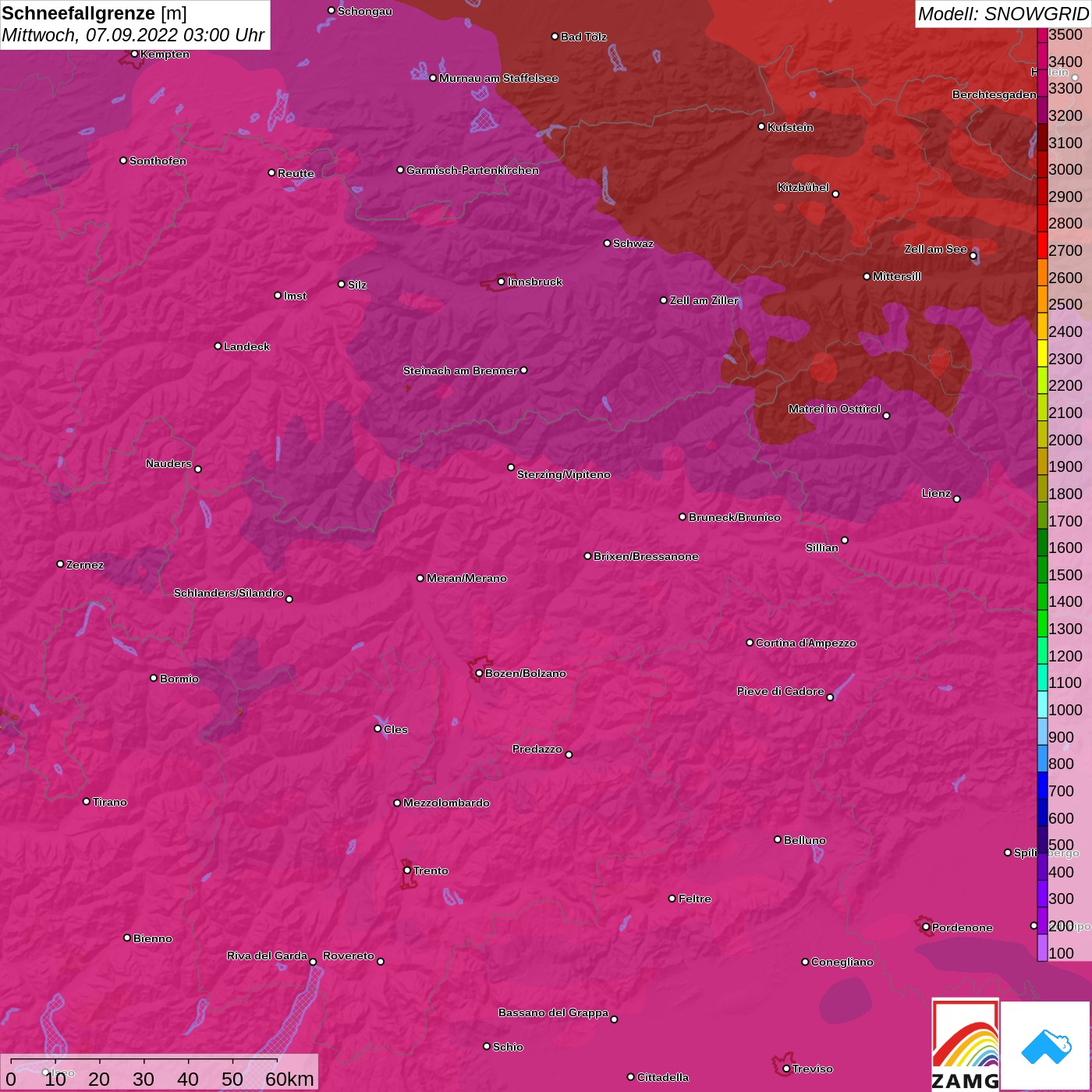The height and width of the screenshot is (1092, 1092).
Task: Click the Trento location marker
Action: [407, 870]
